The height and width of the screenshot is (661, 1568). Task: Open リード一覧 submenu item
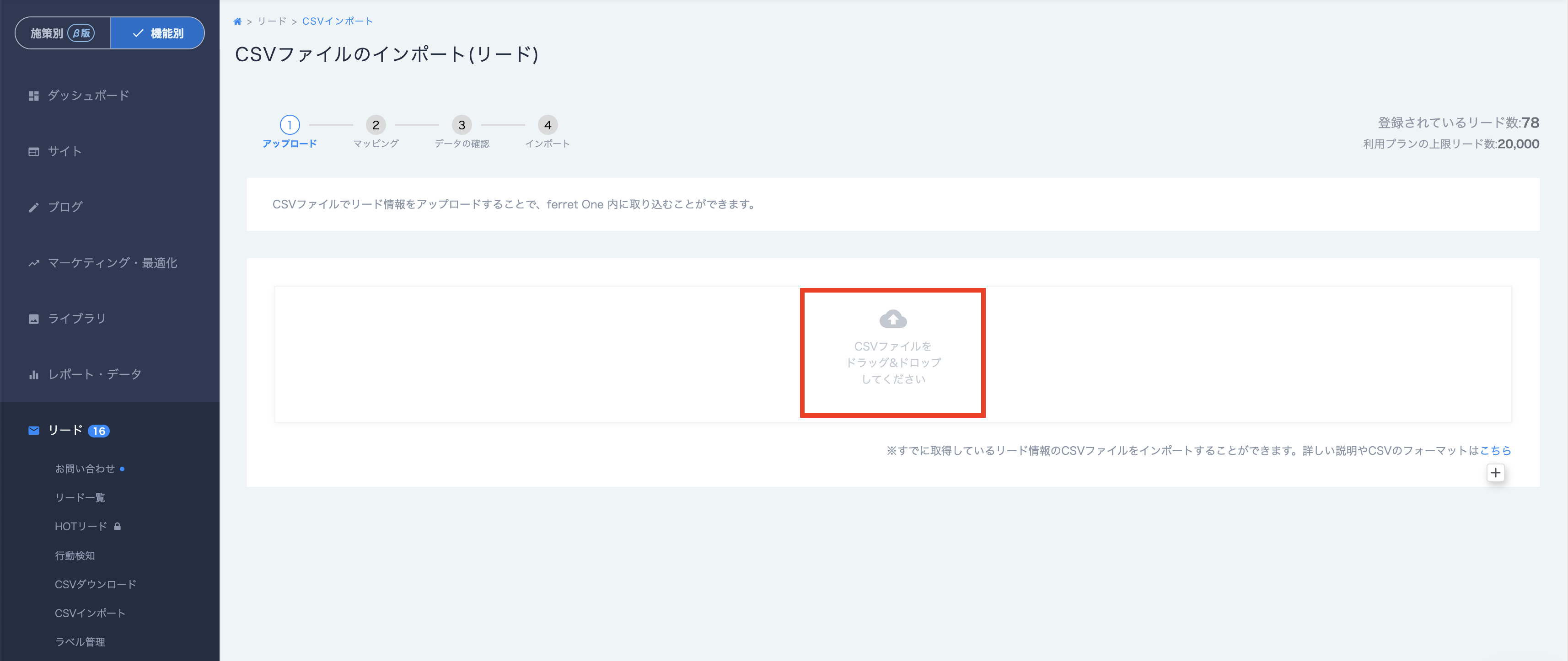tap(80, 498)
